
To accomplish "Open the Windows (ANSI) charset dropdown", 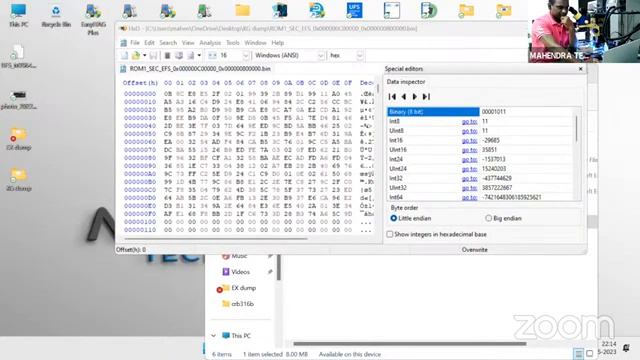I will (321, 56).
